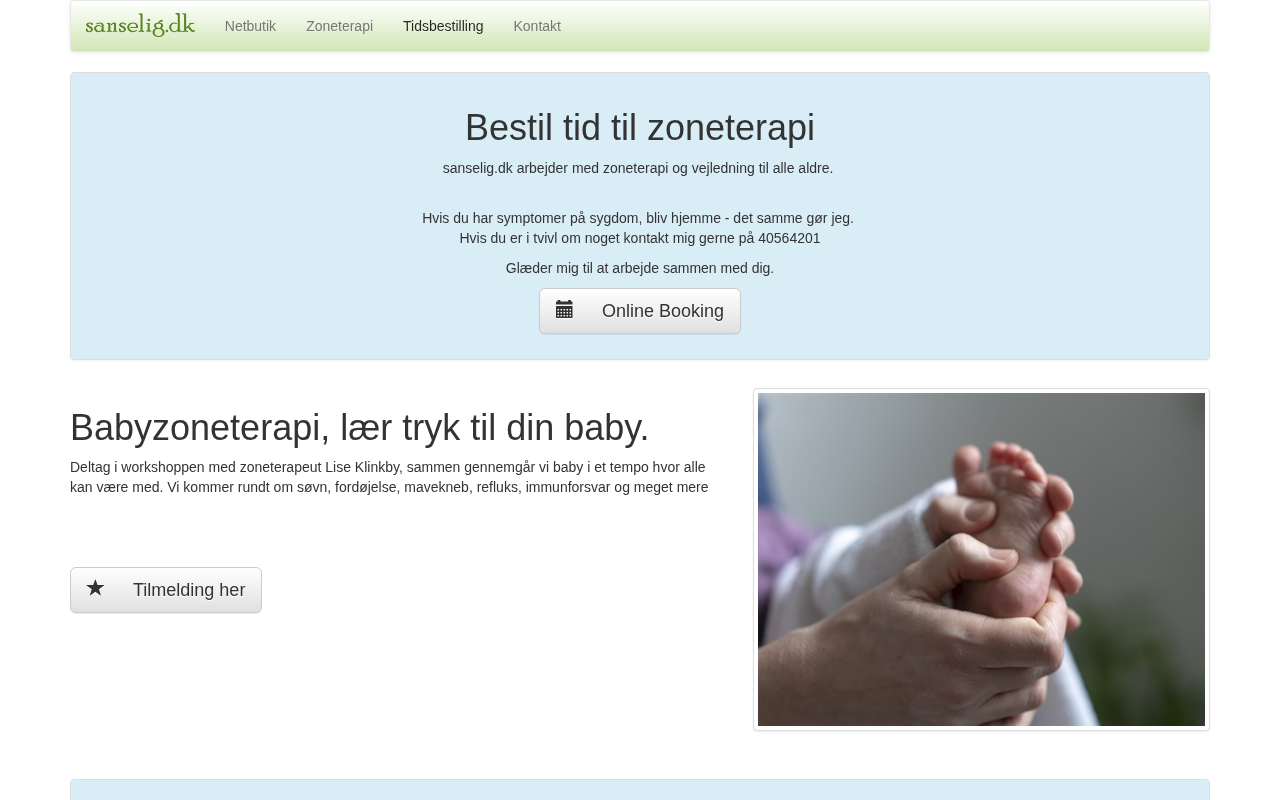Click the sanselig.dk arbejder med zoneterapi subtitle
Screen dimensions: 1280x800
638,168
